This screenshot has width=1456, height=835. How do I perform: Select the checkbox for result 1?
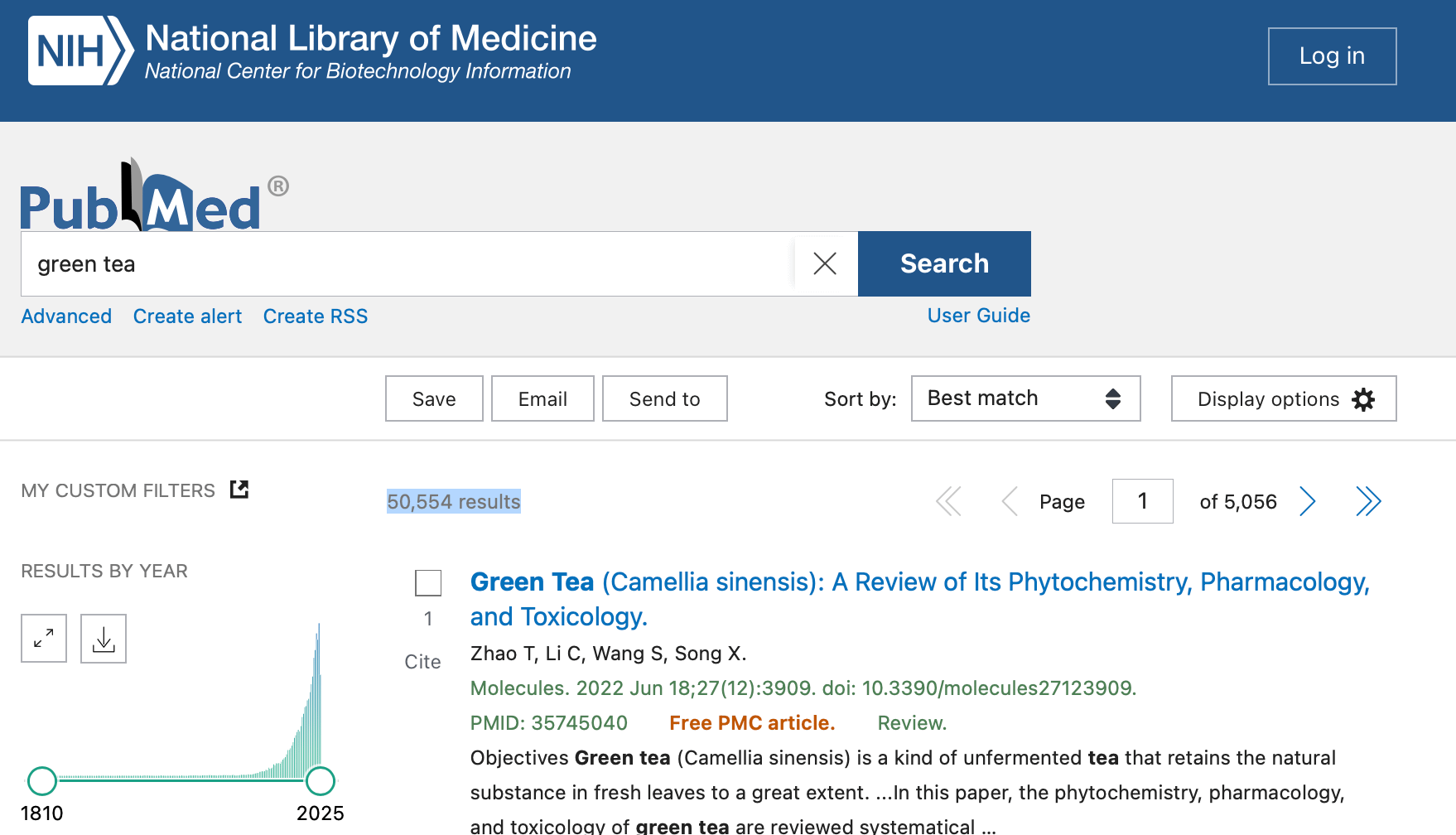(x=428, y=582)
